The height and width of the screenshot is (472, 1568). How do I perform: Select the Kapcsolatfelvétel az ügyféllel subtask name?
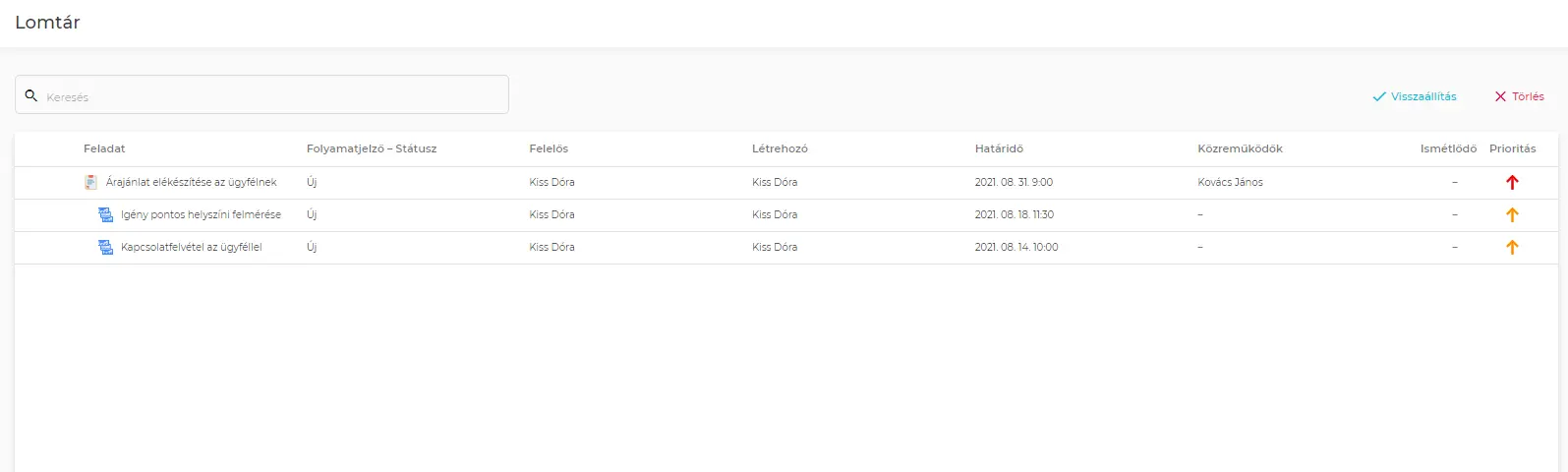click(191, 247)
